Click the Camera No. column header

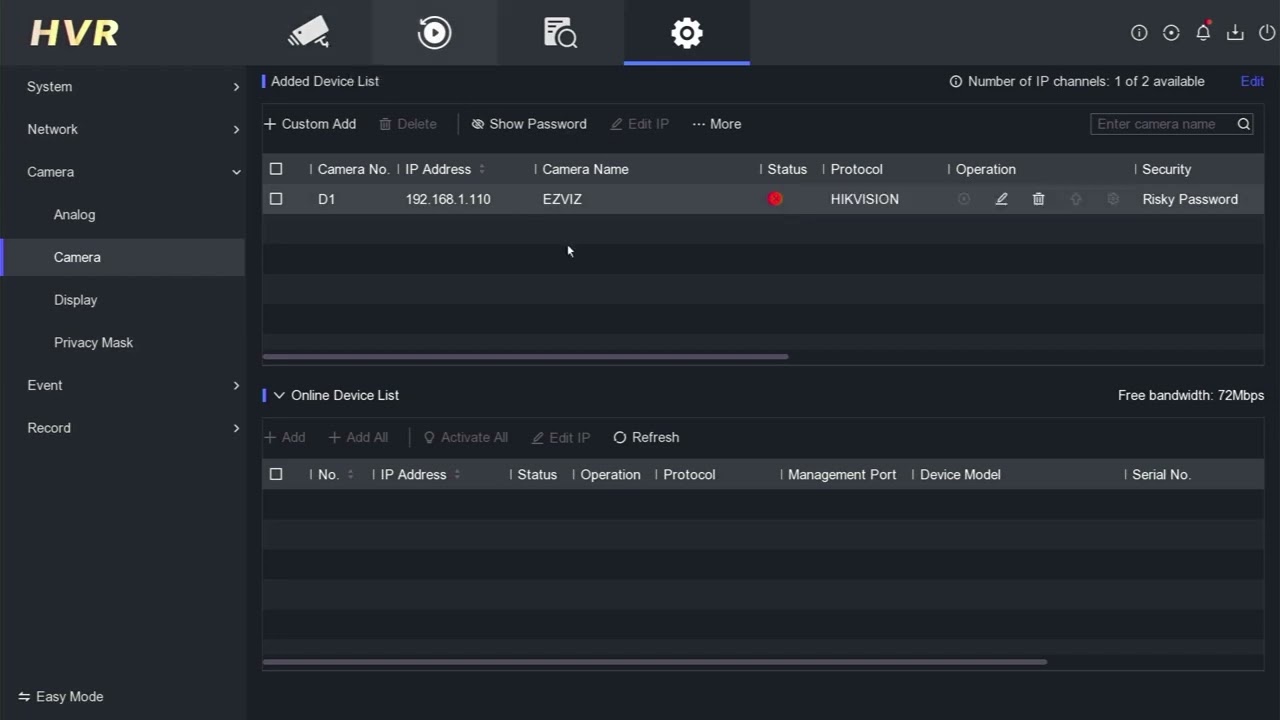tap(353, 169)
